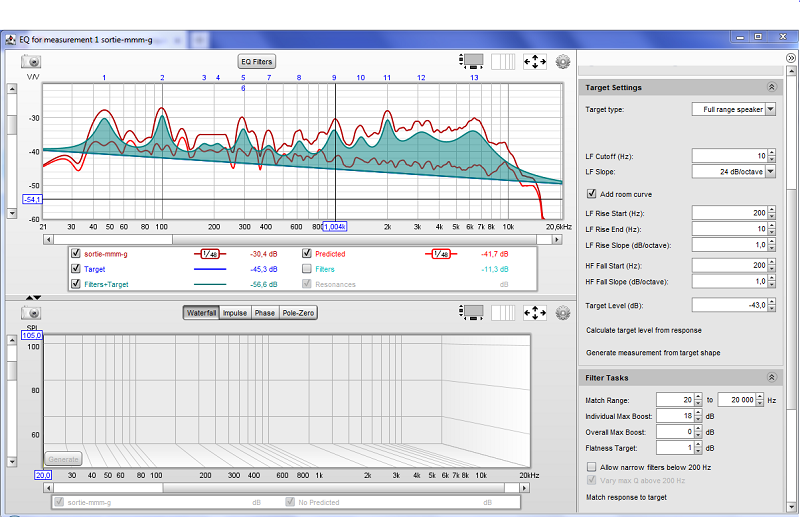Click Match response to target
Viewport: 800px width, 517px height.
(626, 497)
